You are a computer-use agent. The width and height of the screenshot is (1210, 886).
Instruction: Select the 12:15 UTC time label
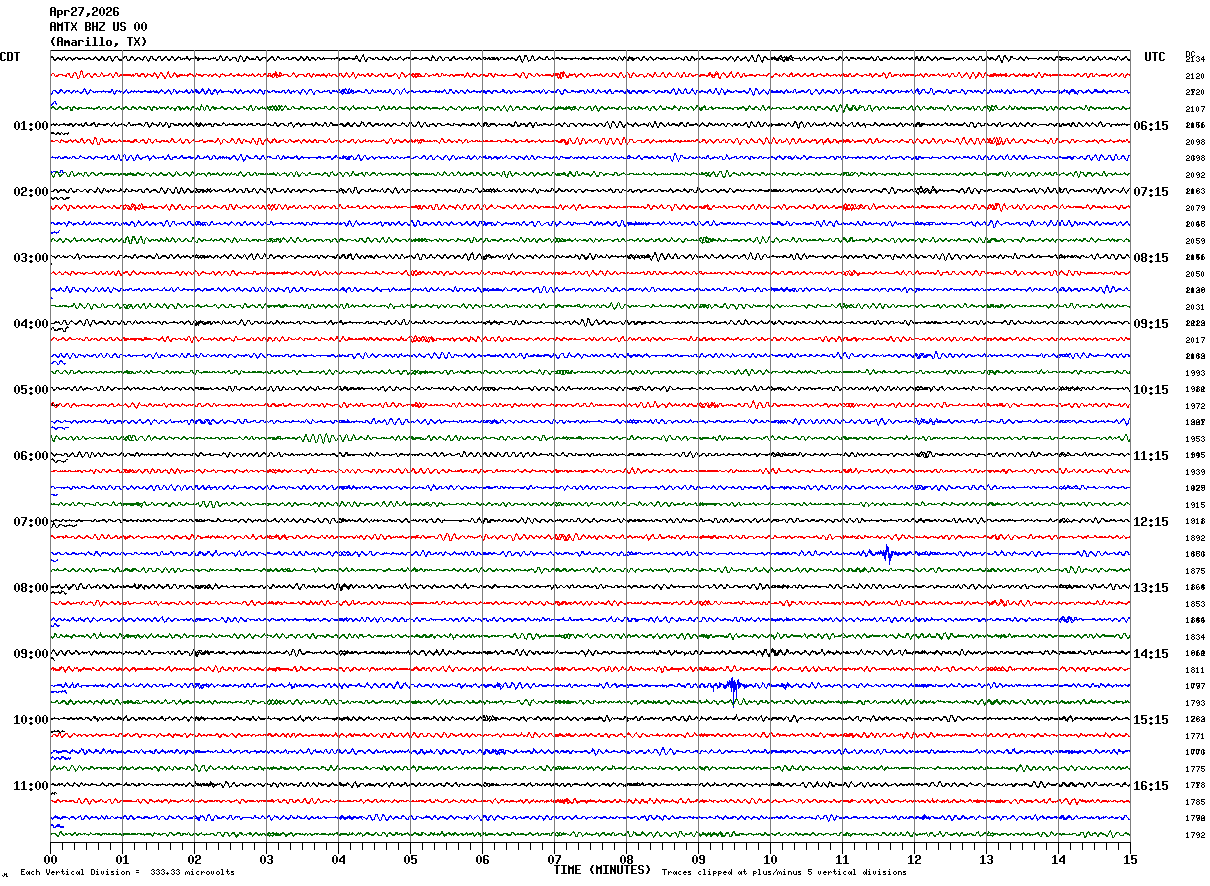tap(1150, 522)
